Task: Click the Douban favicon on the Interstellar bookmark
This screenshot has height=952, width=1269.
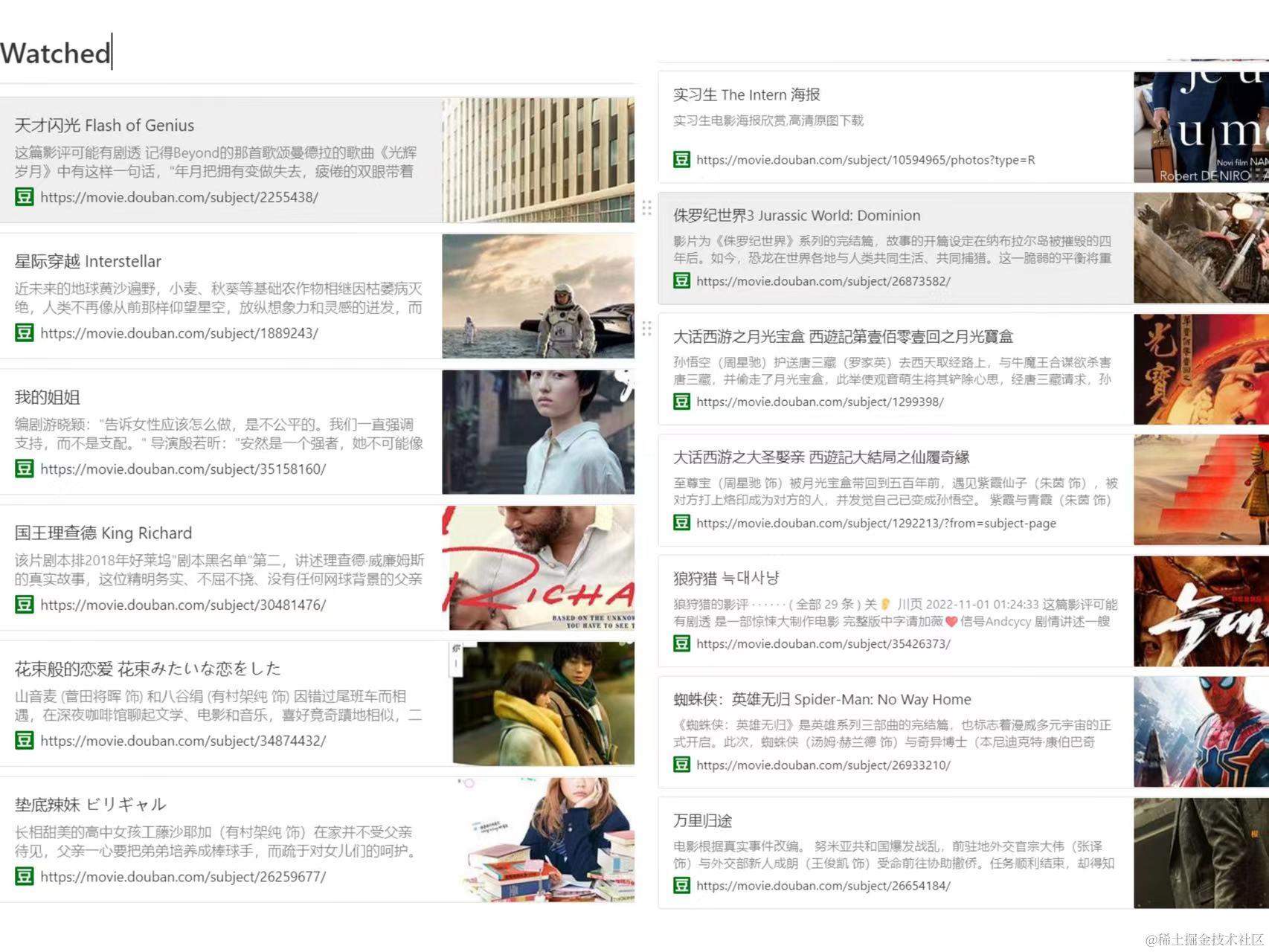Action: pyautogui.click(x=25, y=332)
